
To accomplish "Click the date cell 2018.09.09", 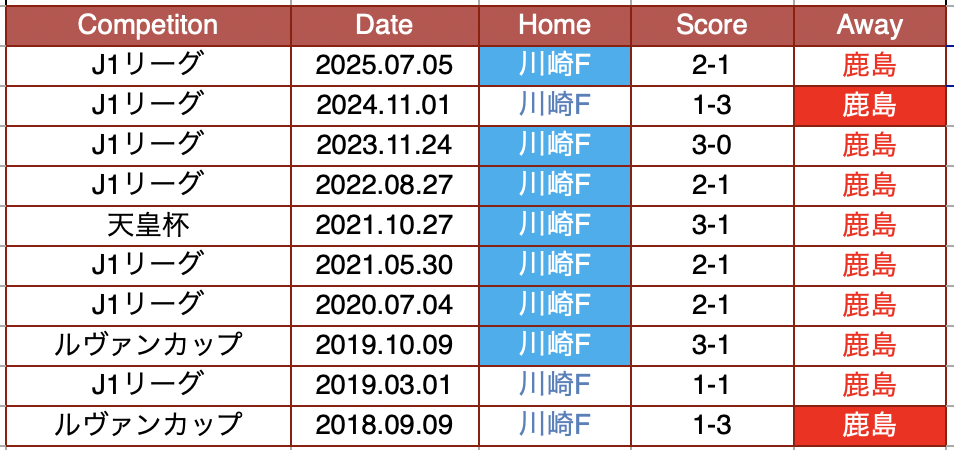I will point(384,425).
